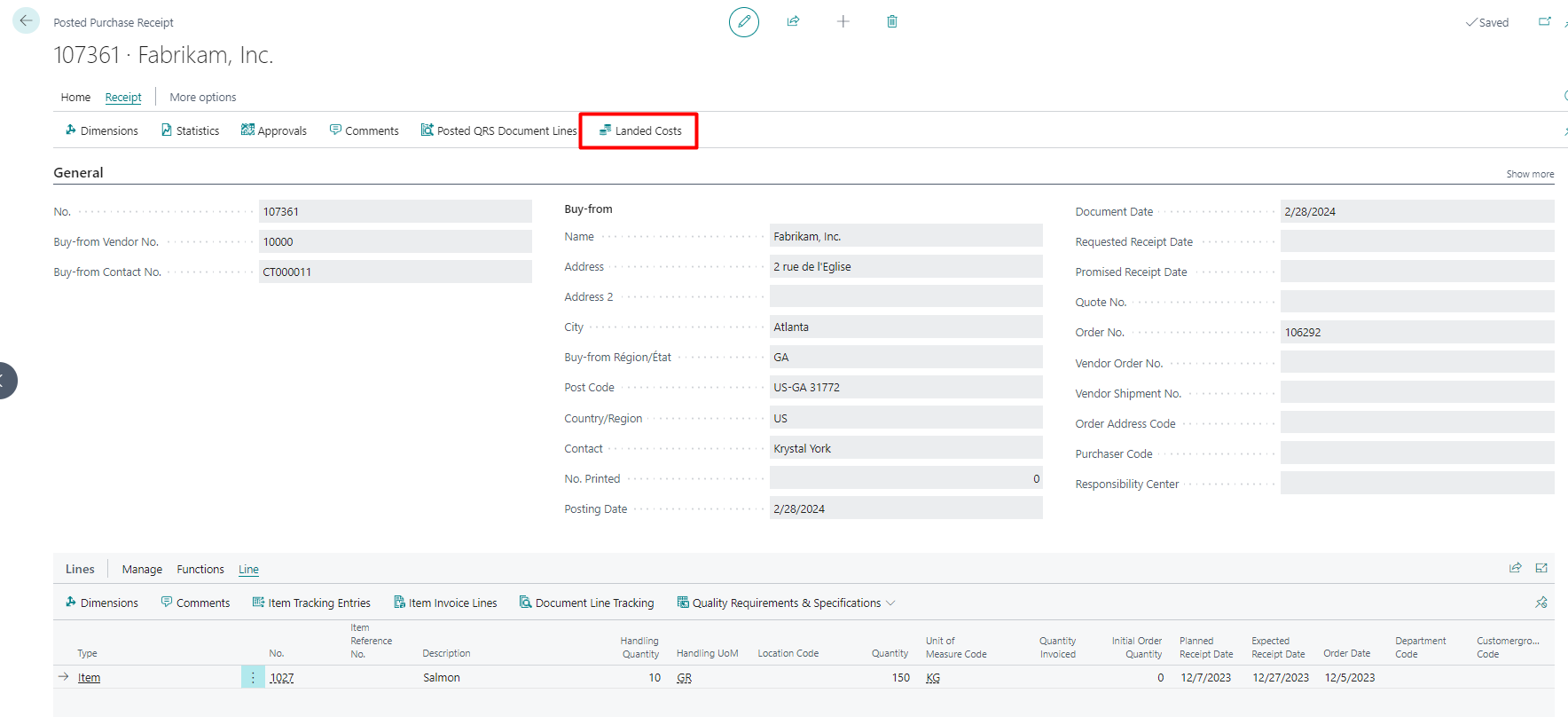Open Posted QRS Document Lines

(498, 130)
